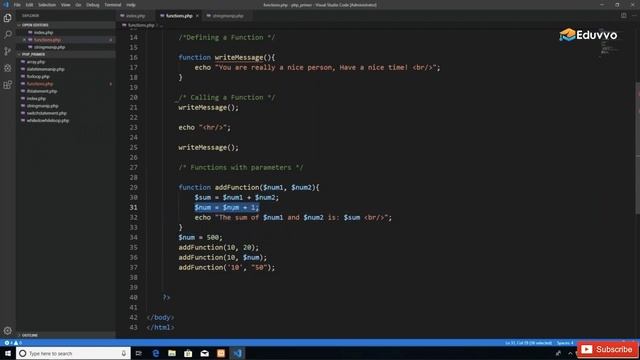Click the editor vertical scrollbar
This screenshot has height=360, width=640.
(x=638, y=148)
